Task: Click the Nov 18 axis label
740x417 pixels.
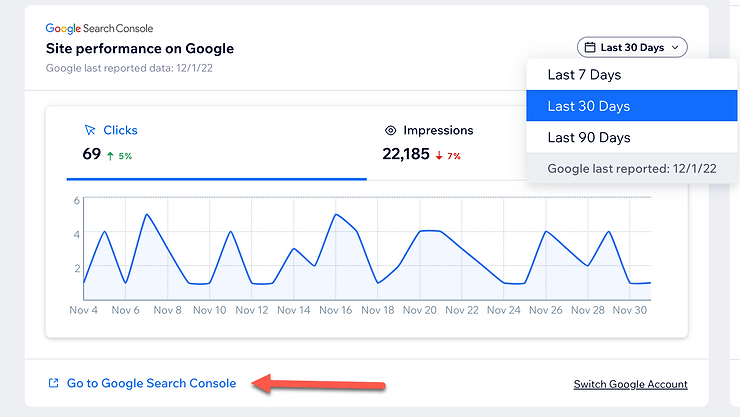Action: pos(378,310)
